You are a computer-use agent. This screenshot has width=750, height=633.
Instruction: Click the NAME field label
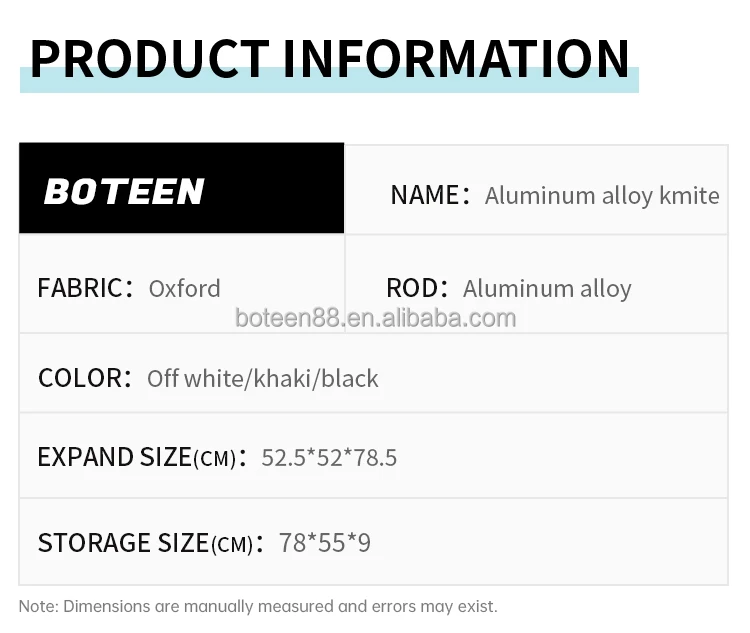point(424,195)
